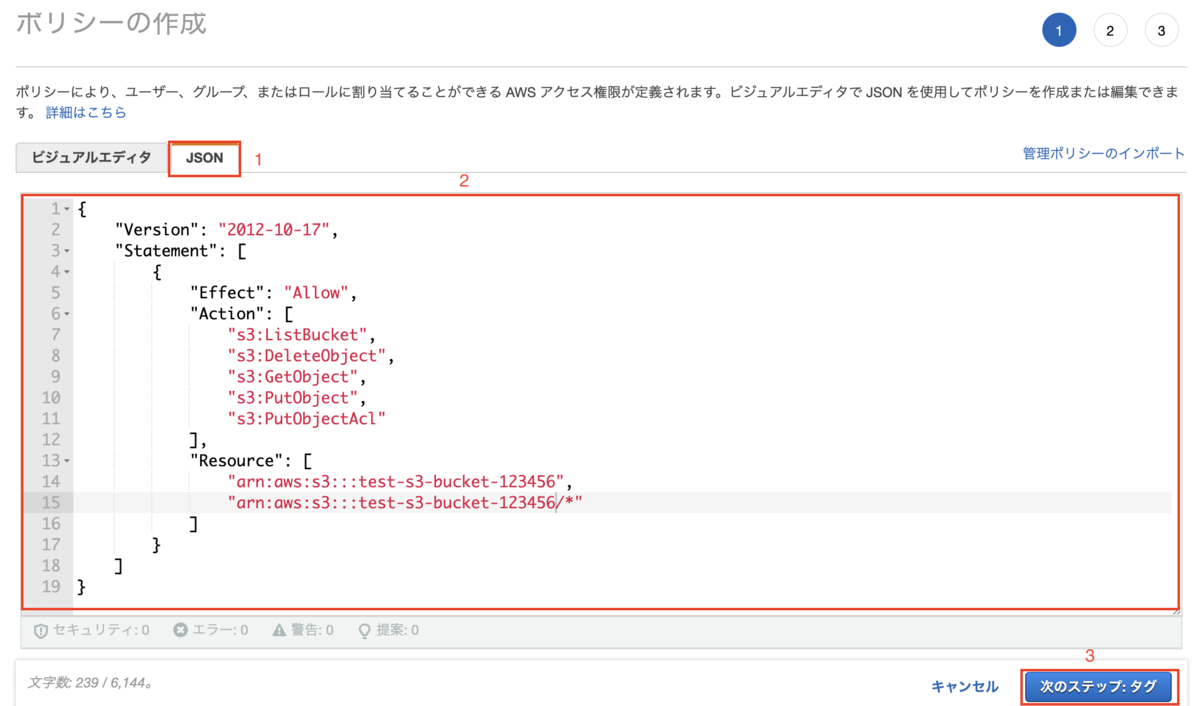Click the security shield icon in status bar
The width and height of the screenshot is (1200, 706).
point(41,631)
